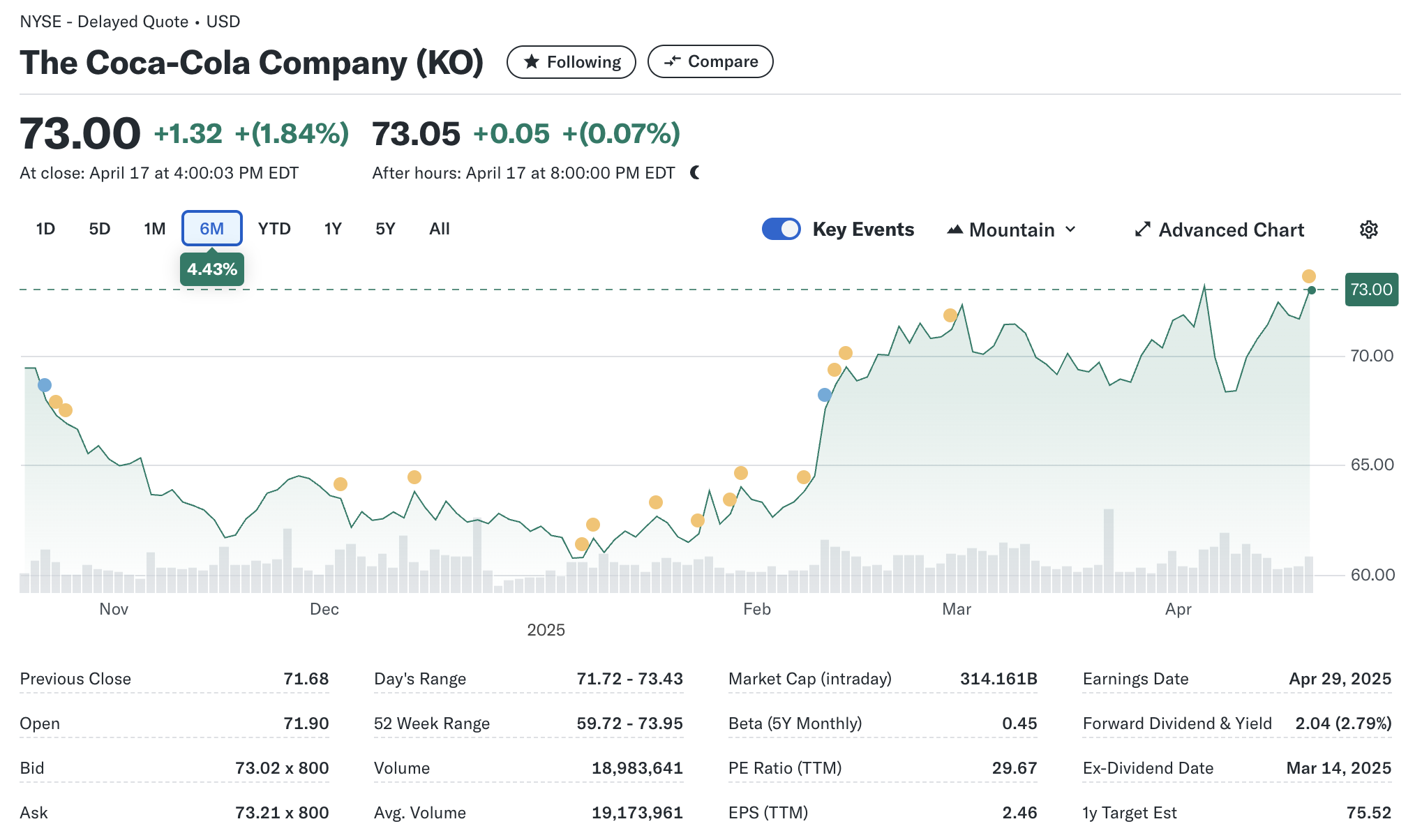Viewport: 1422px width, 840px height.
Task: Switch to the YTD range tab
Action: (274, 229)
